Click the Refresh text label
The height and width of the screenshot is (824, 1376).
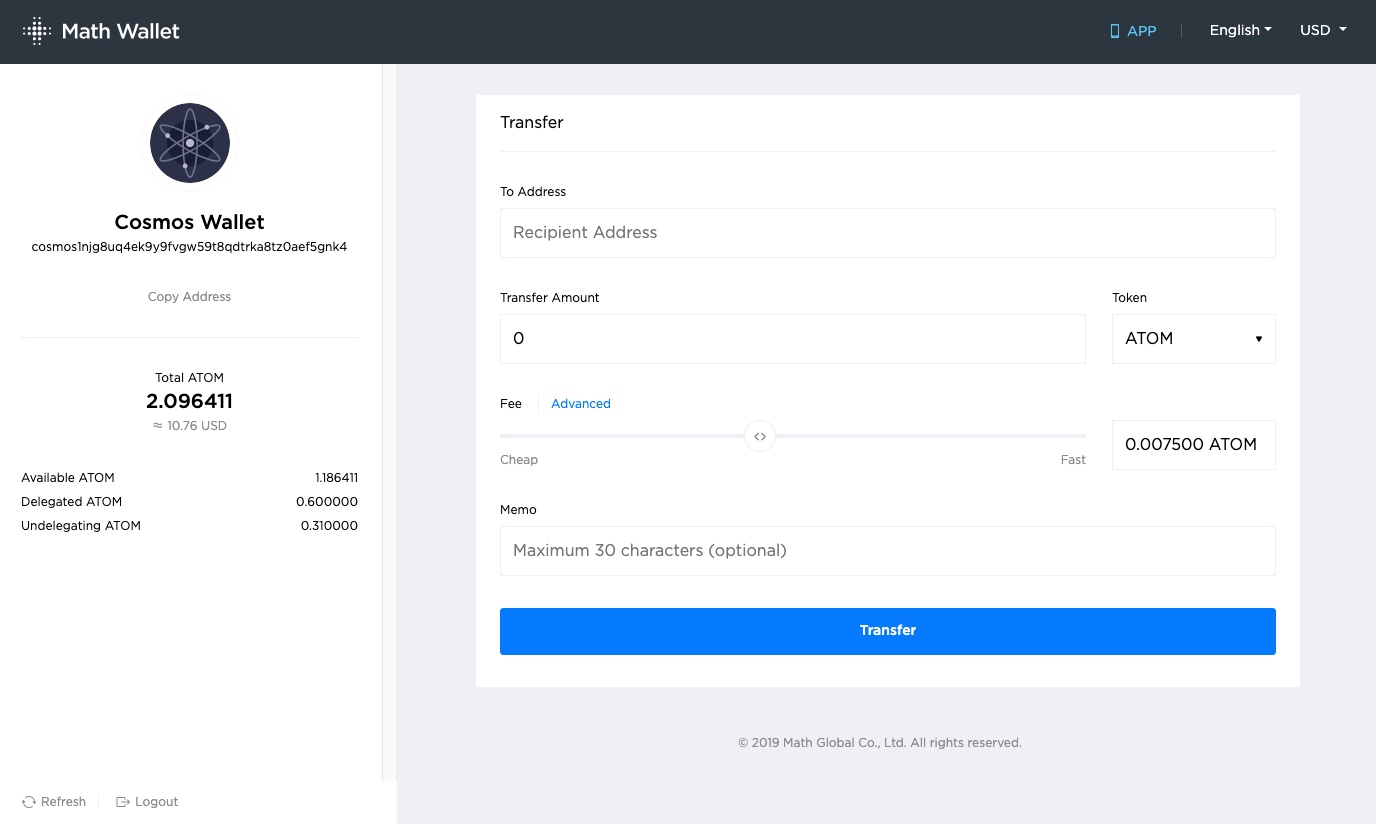pyautogui.click(x=63, y=802)
